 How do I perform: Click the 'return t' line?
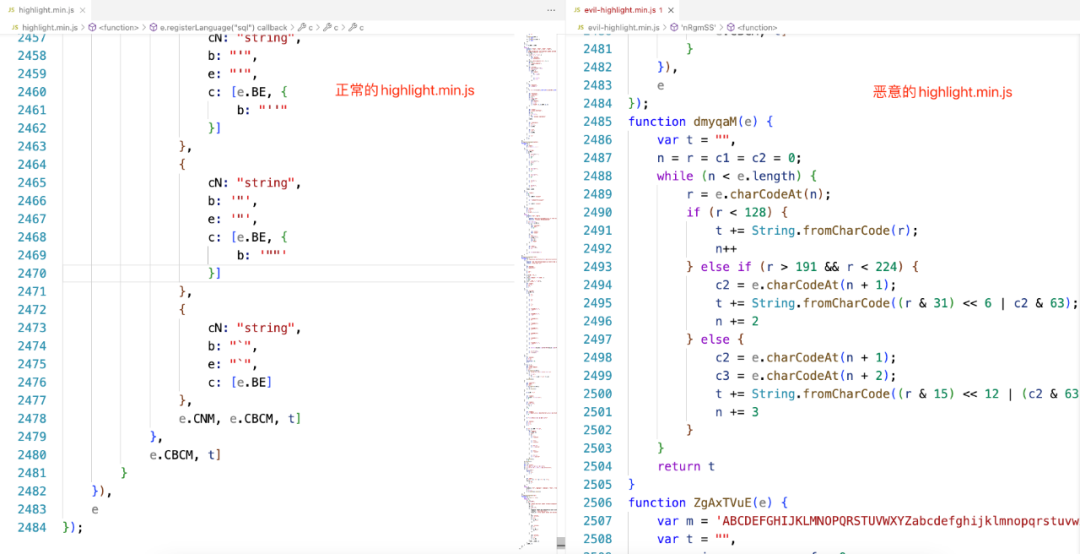(686, 466)
